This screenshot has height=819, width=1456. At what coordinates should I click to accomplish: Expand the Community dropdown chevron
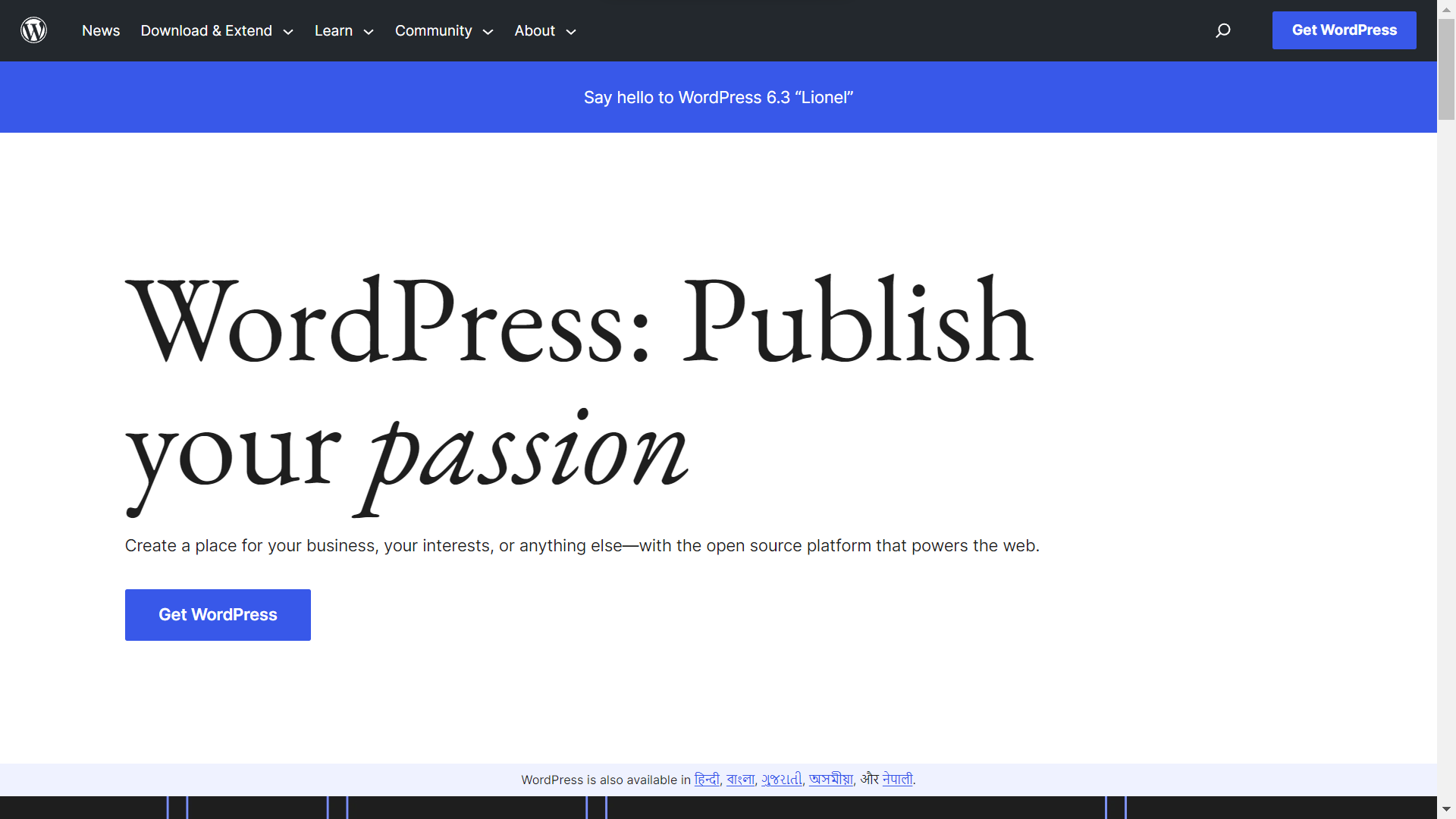click(x=488, y=32)
